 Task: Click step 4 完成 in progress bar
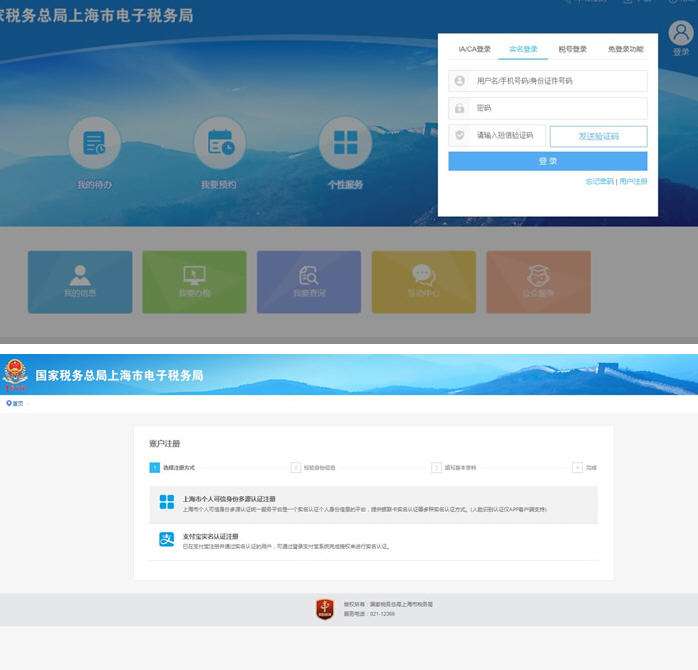(584, 467)
